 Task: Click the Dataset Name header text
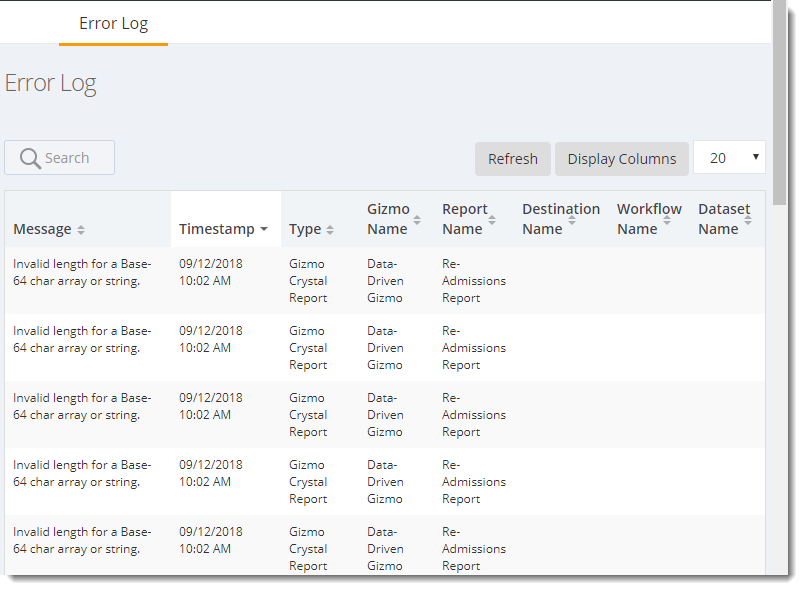click(724, 219)
